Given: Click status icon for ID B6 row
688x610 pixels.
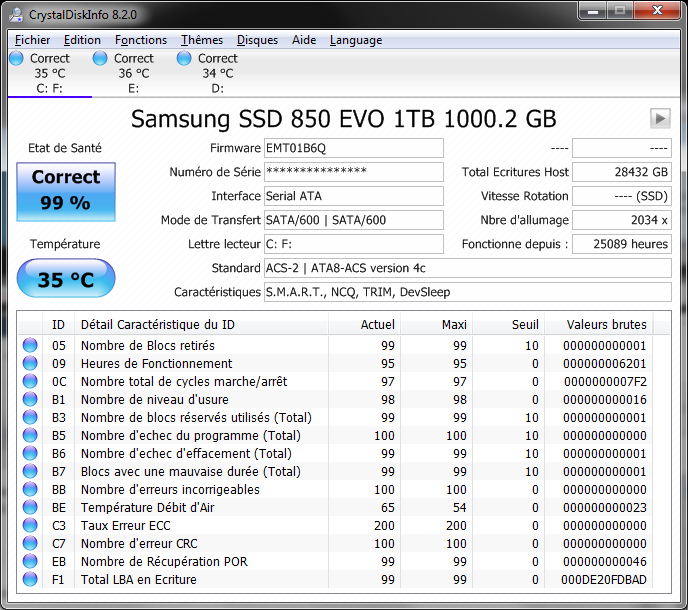Looking at the screenshot, I should point(30,453).
